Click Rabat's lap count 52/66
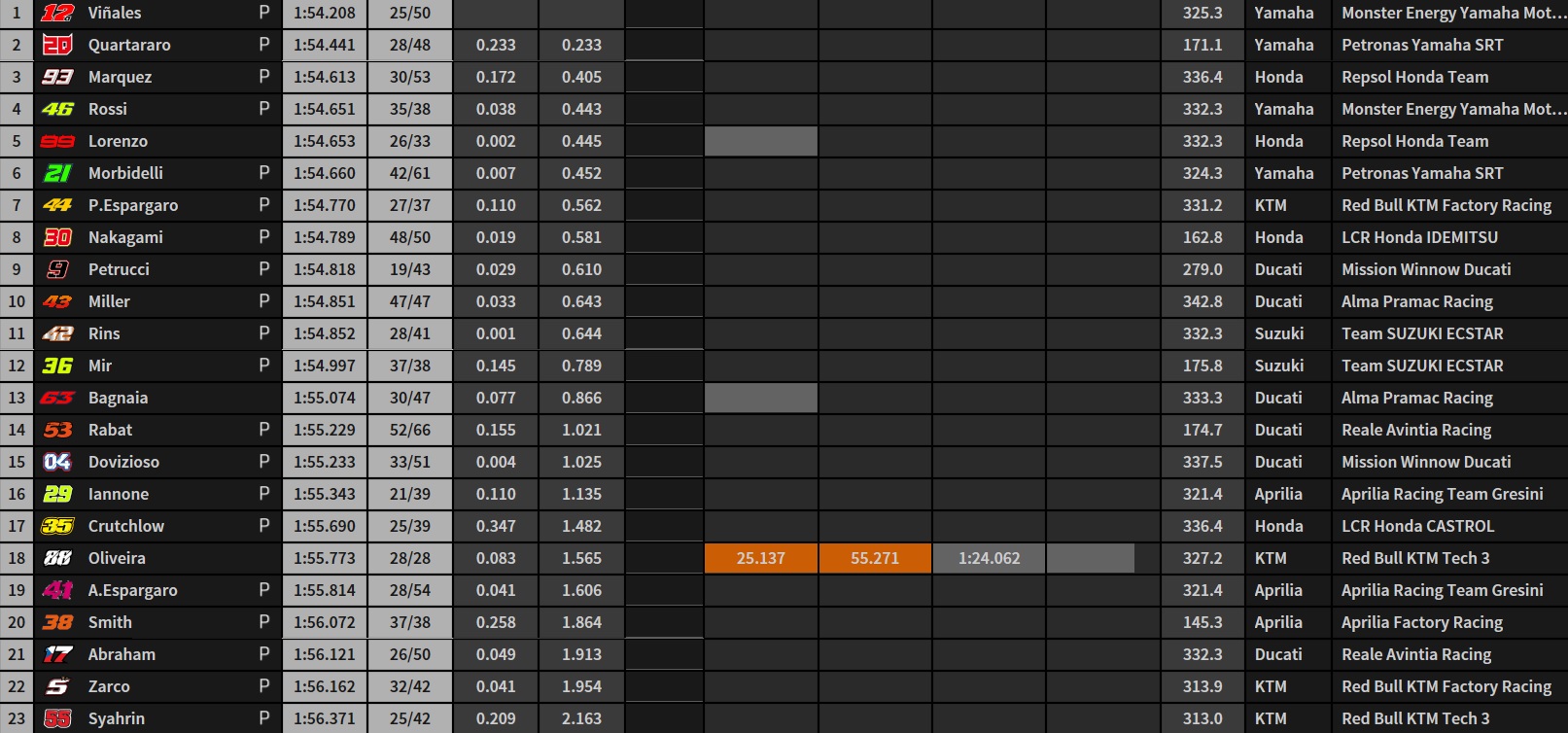Screen dimensions: 1568x733 pyautogui.click(x=410, y=430)
